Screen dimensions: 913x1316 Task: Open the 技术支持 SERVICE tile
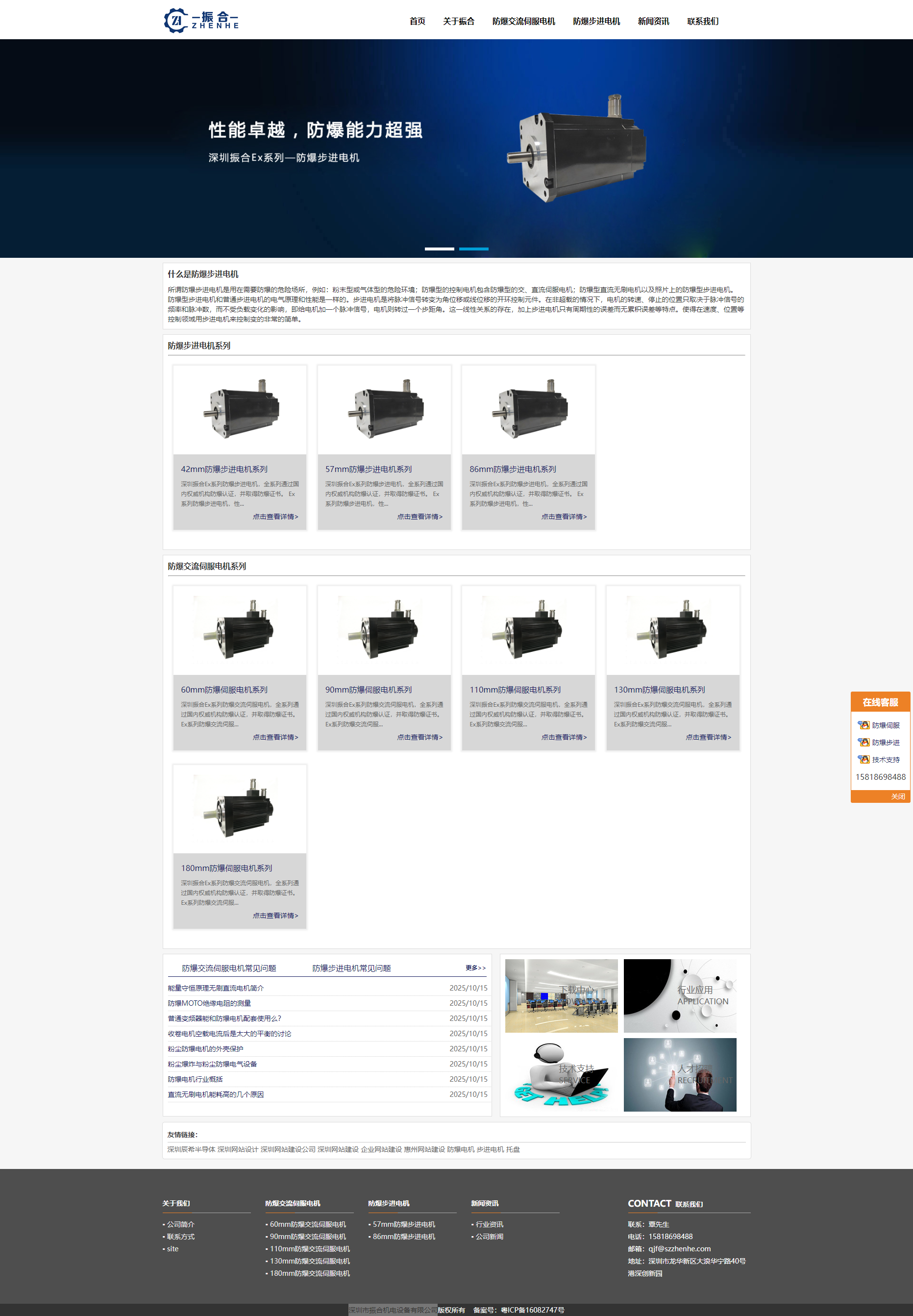point(561,1074)
